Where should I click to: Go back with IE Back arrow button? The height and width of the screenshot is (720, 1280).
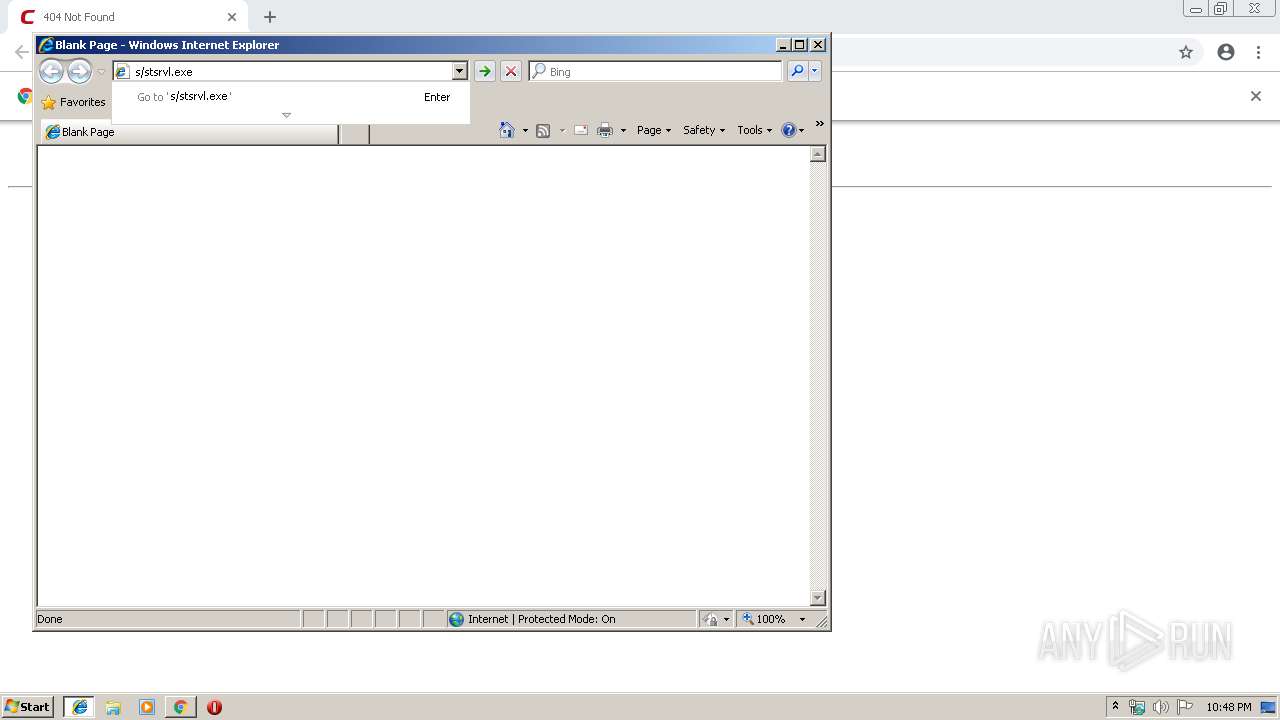point(51,71)
